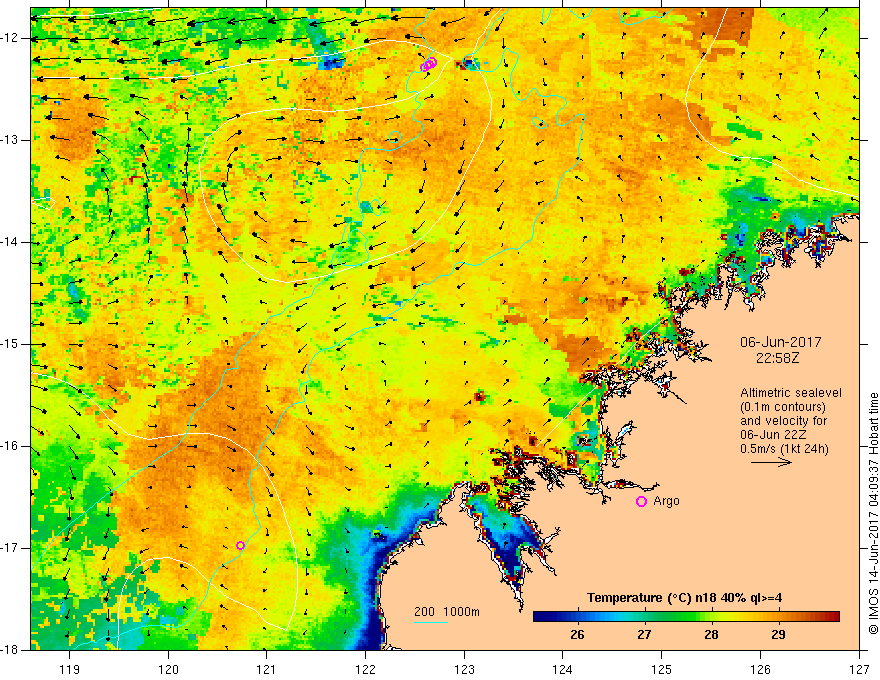
Task: Click the 'Temperature (°C) n18 40% ql>=4' title
Action: click(684, 598)
